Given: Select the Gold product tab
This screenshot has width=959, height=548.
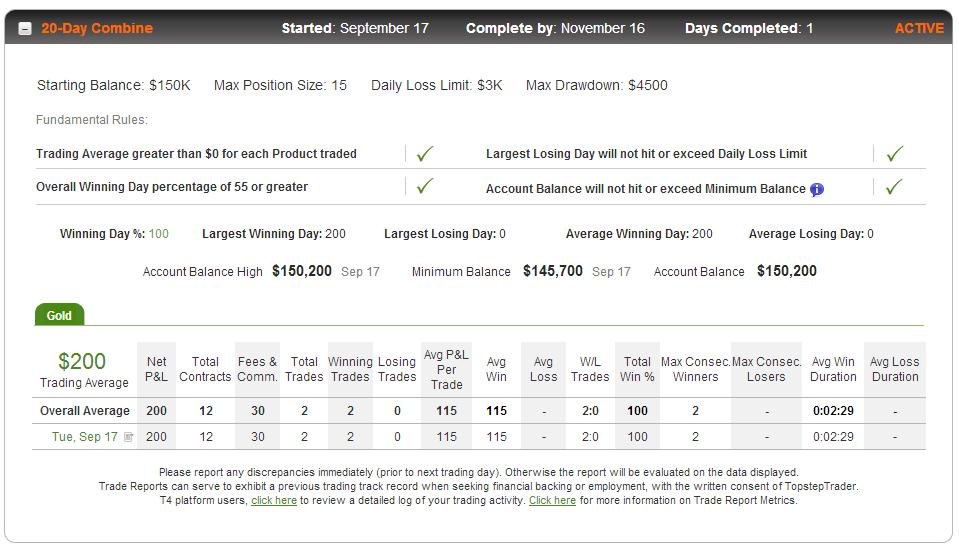Looking at the screenshot, I should 59,315.
